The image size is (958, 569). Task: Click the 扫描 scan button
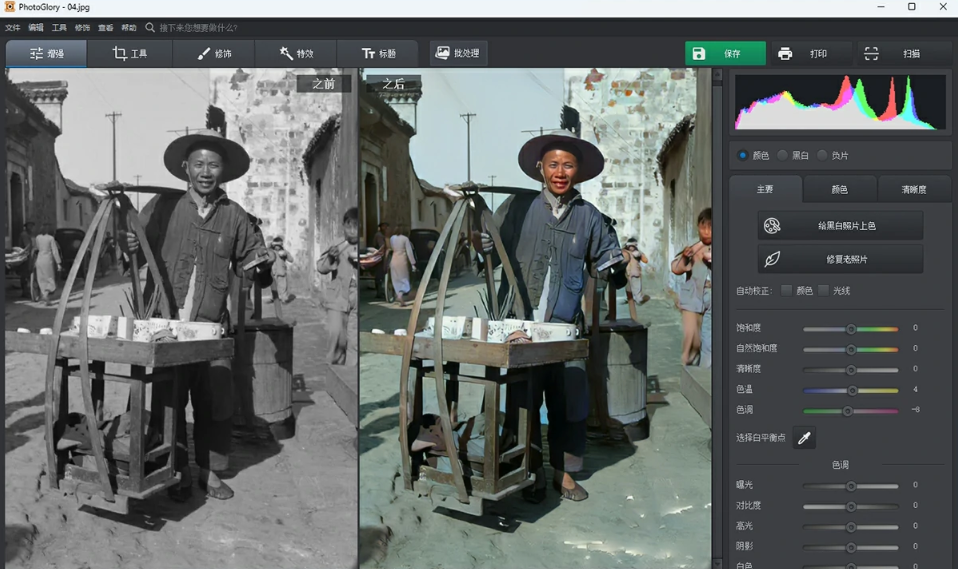pos(897,54)
